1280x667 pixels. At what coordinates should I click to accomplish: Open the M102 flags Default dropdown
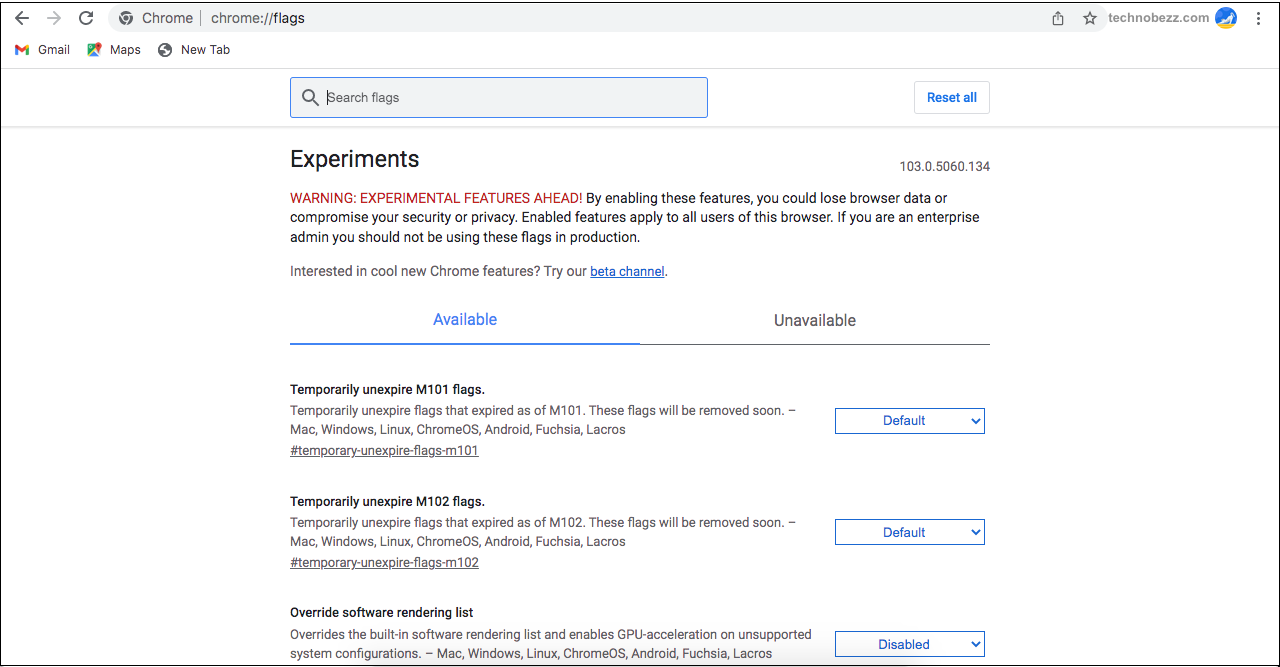point(910,533)
